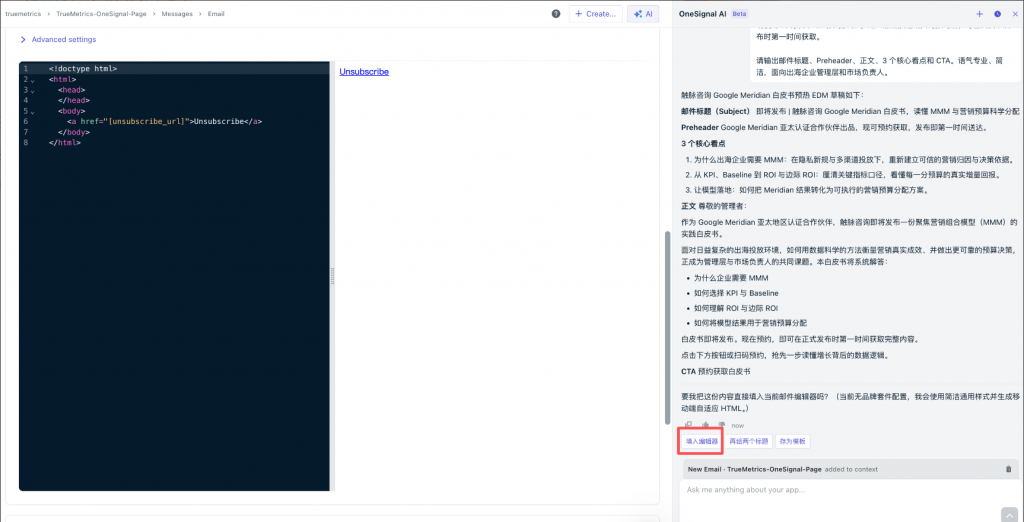This screenshot has height=522, width=1024.
Task: Click the 再给两个标题 suggestion button
Action: 750,442
